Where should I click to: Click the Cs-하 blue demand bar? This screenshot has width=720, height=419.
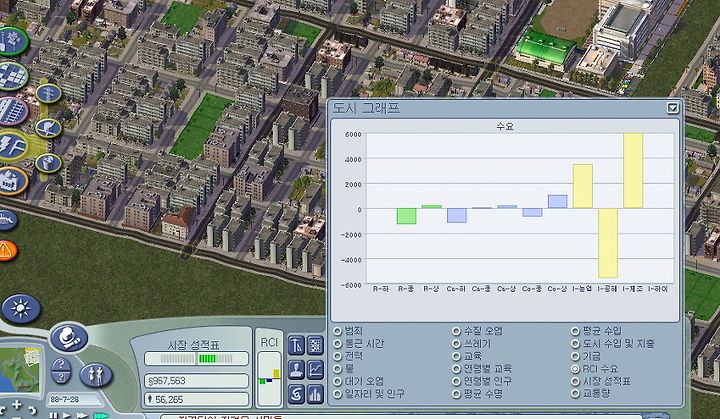(457, 215)
